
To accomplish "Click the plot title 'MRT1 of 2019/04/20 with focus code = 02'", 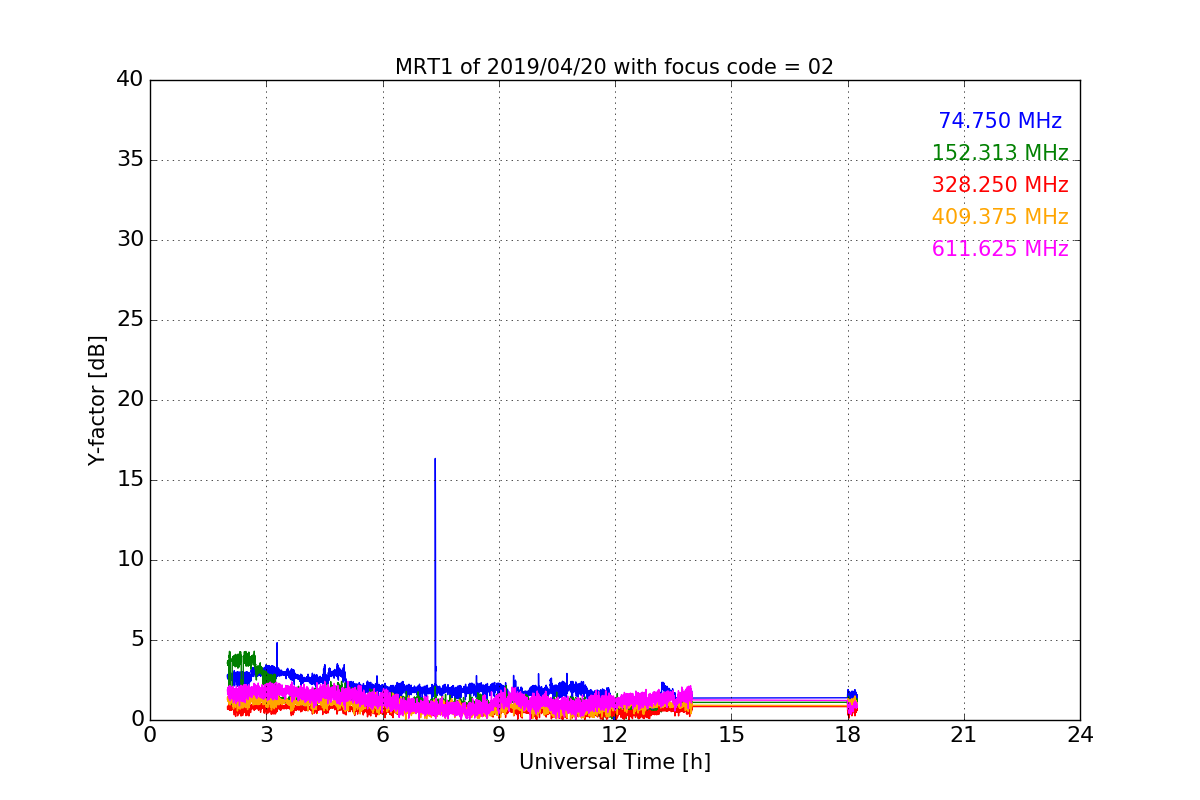I will (614, 67).
